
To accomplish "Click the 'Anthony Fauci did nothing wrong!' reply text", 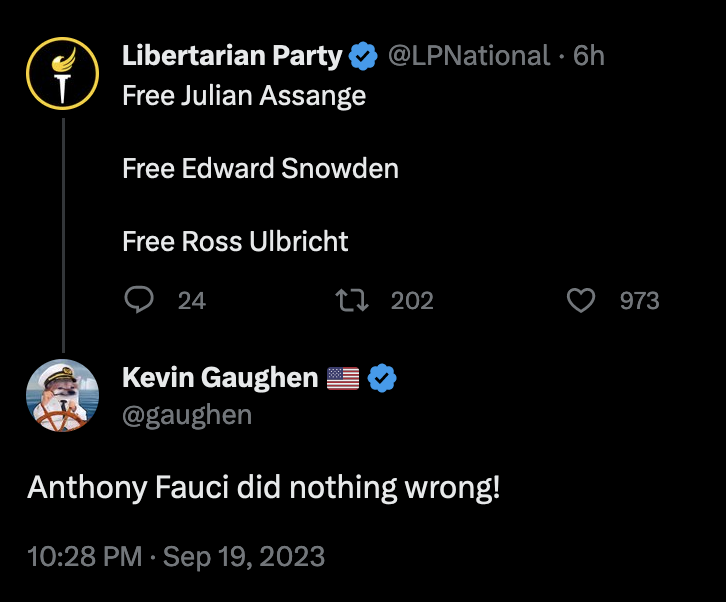I will point(263,488).
